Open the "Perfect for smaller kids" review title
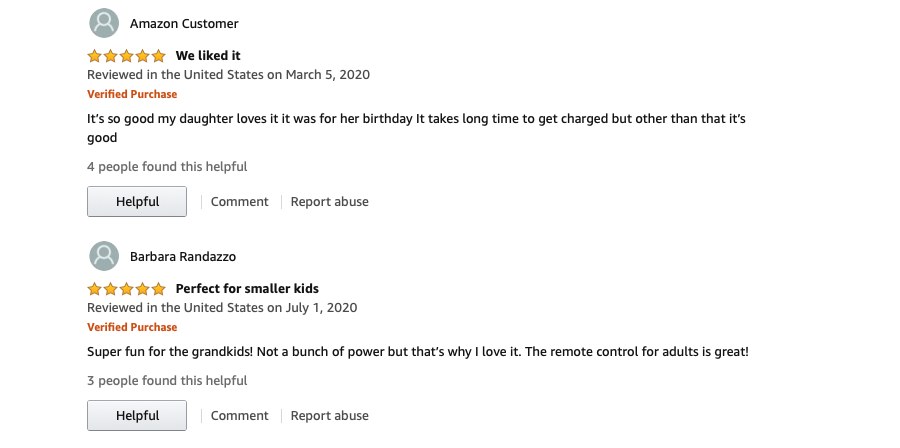The image size is (900, 448). [x=247, y=289]
